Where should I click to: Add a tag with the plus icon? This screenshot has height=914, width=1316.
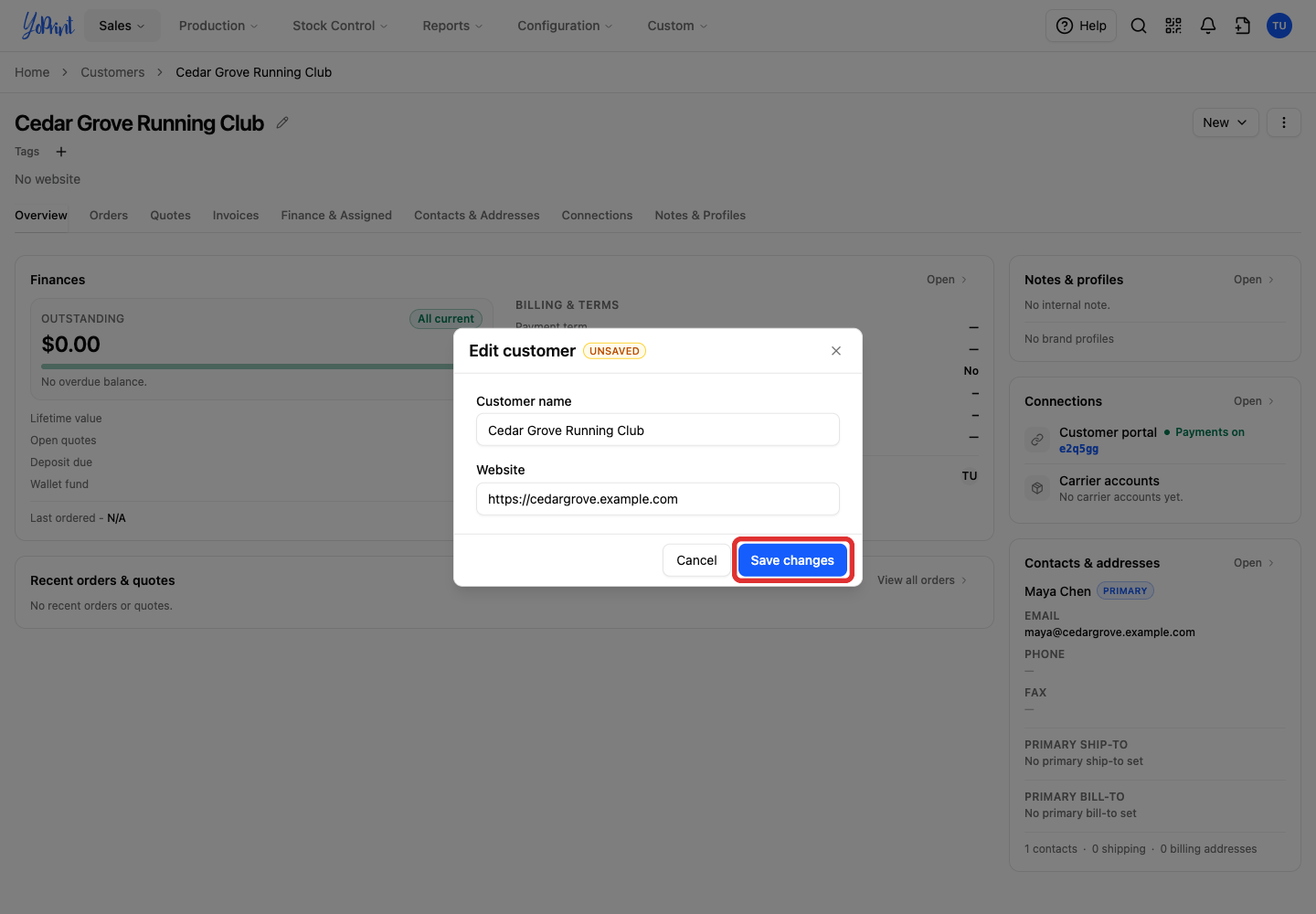(61, 152)
